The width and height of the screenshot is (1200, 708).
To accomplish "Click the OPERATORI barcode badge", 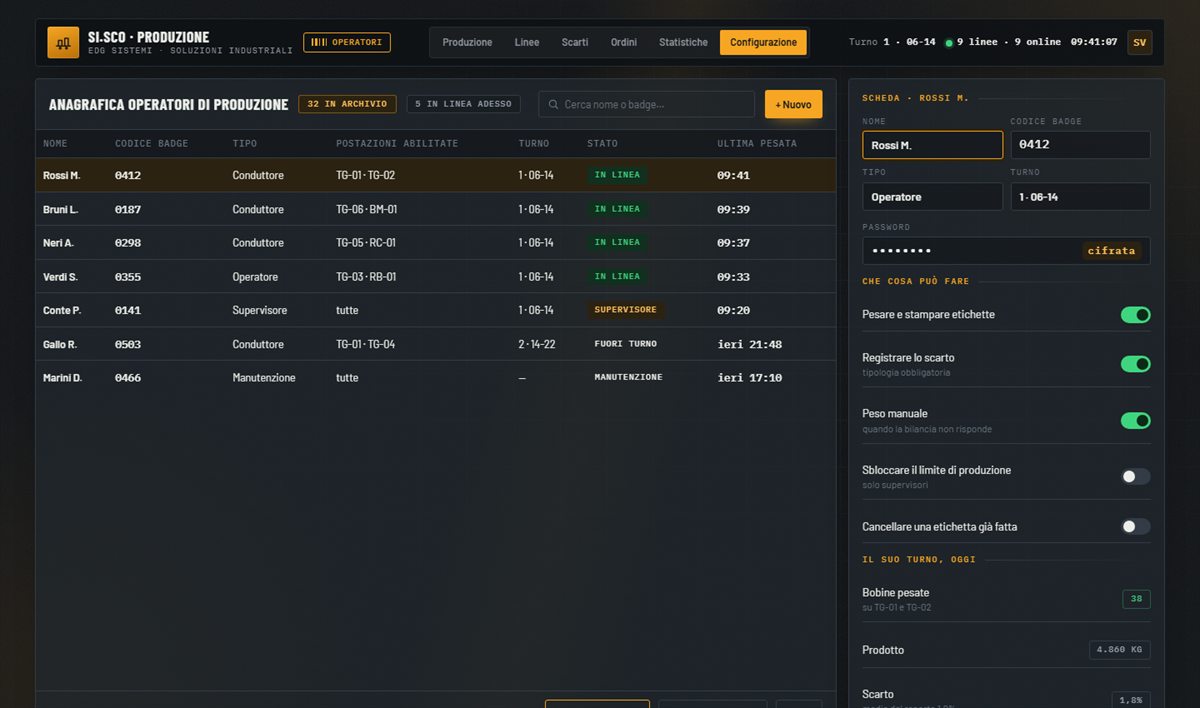I will 347,42.
